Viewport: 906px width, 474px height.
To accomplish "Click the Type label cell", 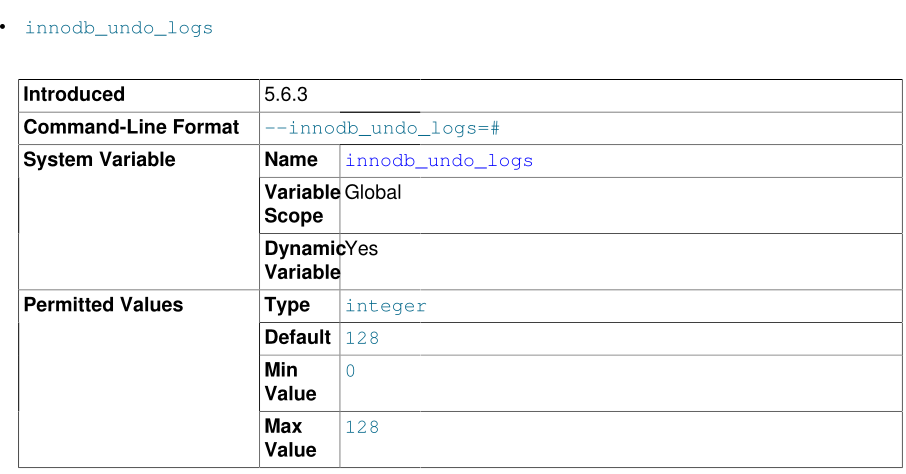I will (x=287, y=305).
